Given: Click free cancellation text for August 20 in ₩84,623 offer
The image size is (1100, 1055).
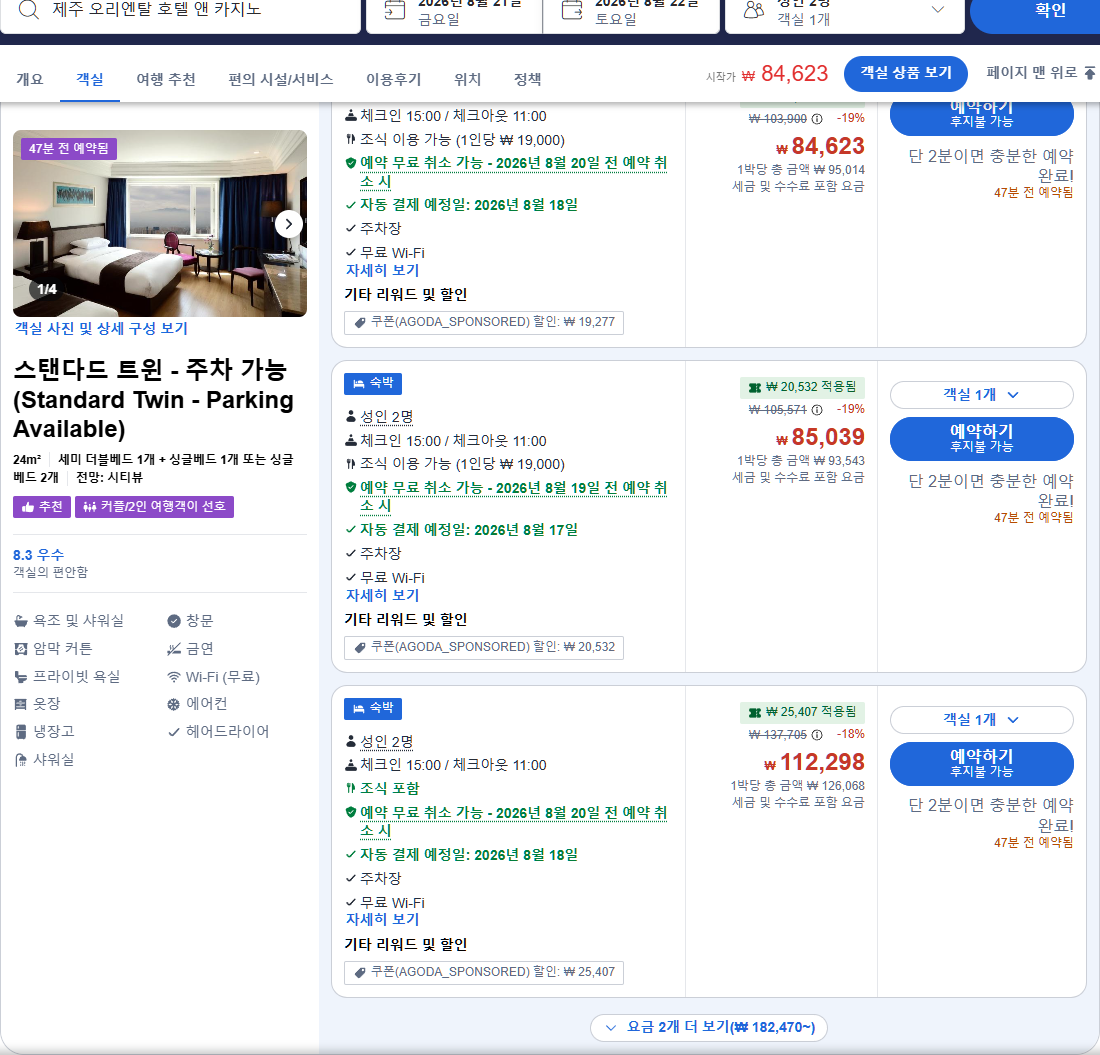Looking at the screenshot, I should point(513,172).
